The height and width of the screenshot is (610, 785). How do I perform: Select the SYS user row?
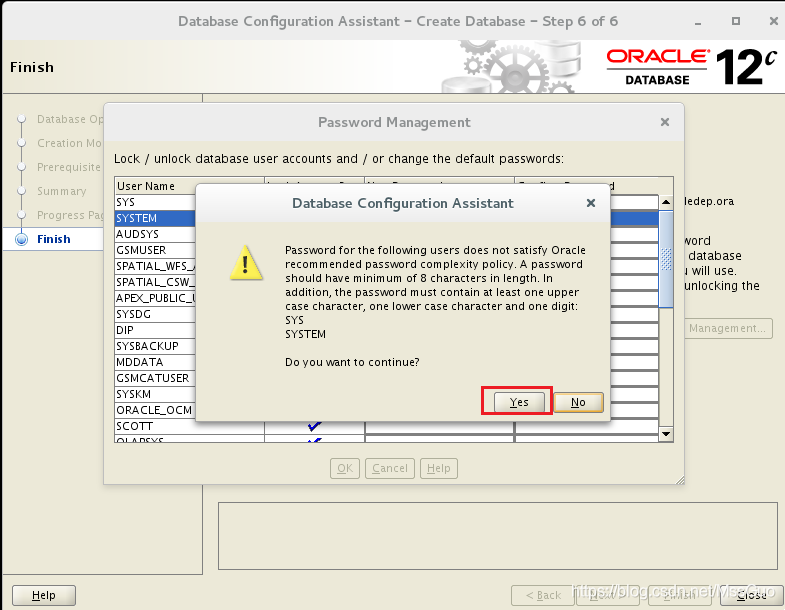155,202
